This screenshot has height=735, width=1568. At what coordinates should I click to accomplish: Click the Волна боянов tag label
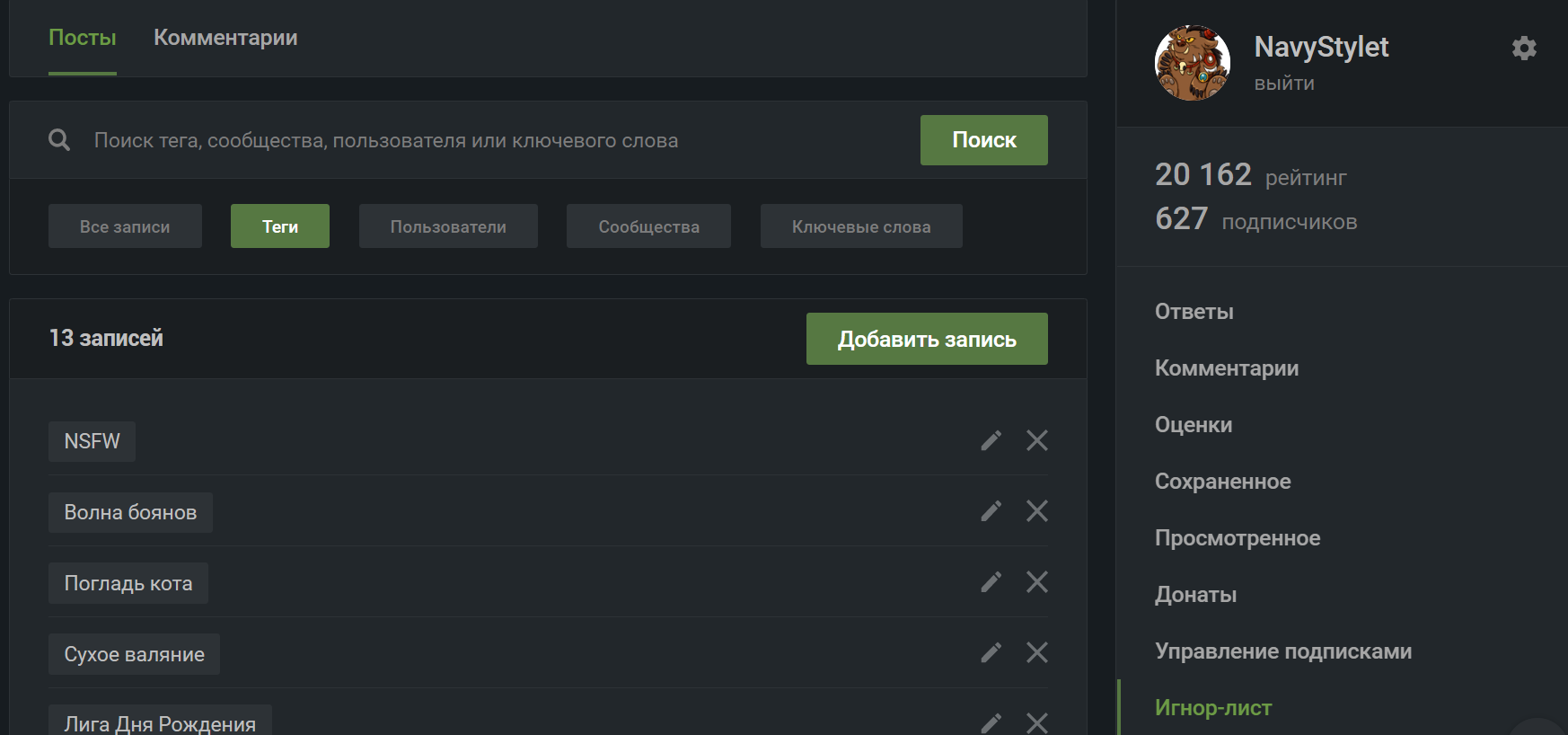[130, 512]
